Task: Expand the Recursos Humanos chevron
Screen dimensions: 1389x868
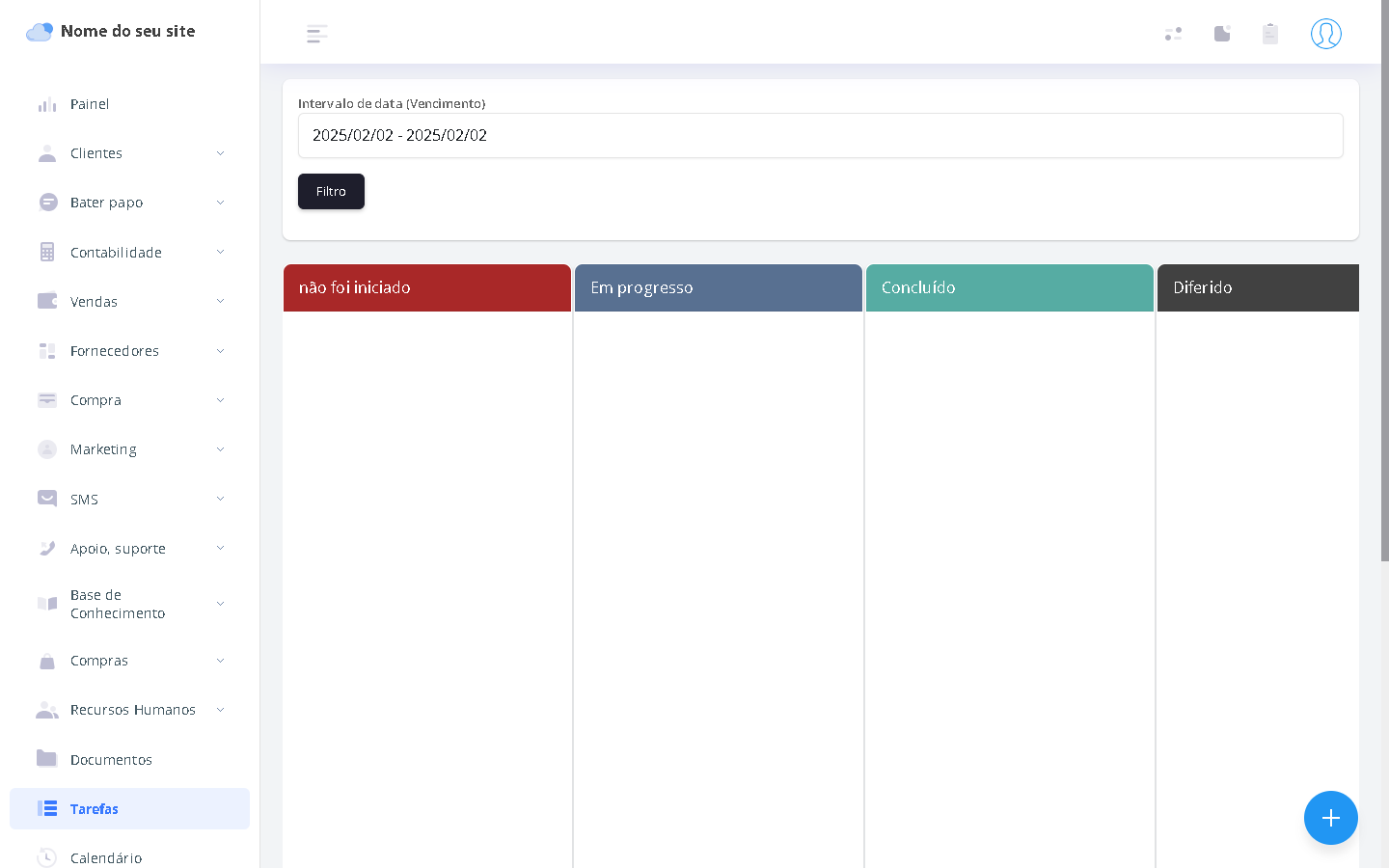Action: 220,710
